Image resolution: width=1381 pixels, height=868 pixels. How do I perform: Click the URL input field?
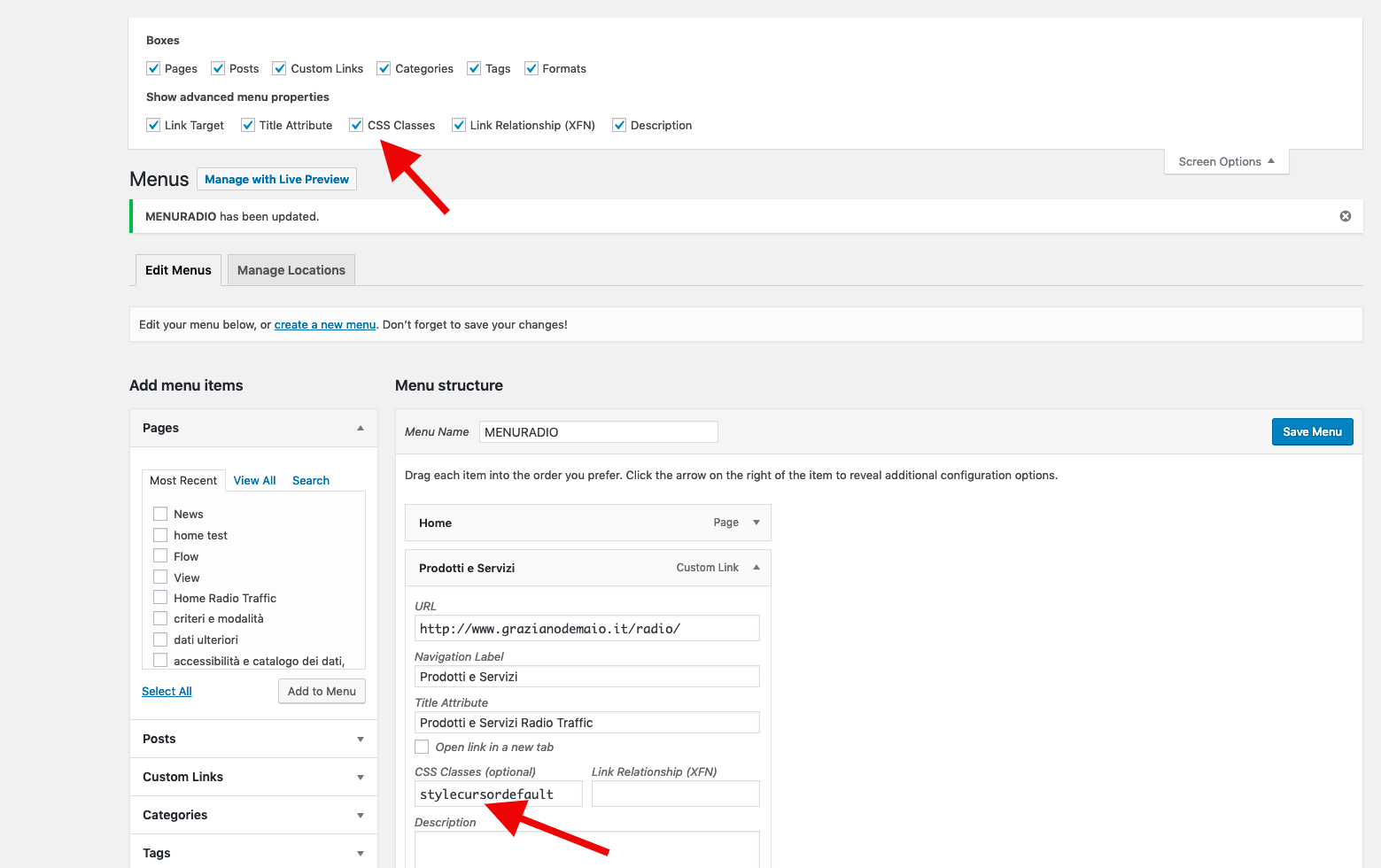tap(587, 629)
